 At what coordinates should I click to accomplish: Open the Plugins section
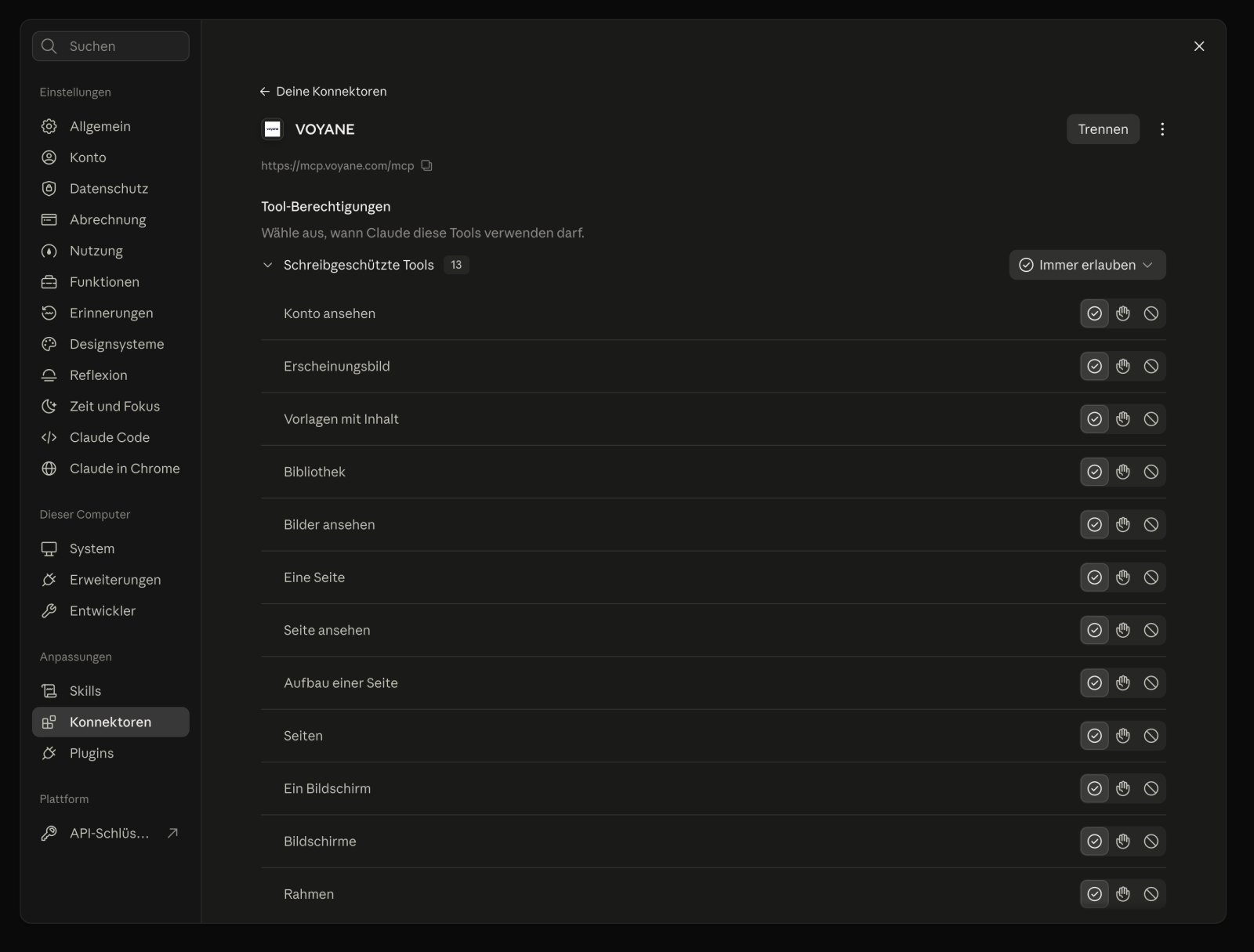pos(111,753)
